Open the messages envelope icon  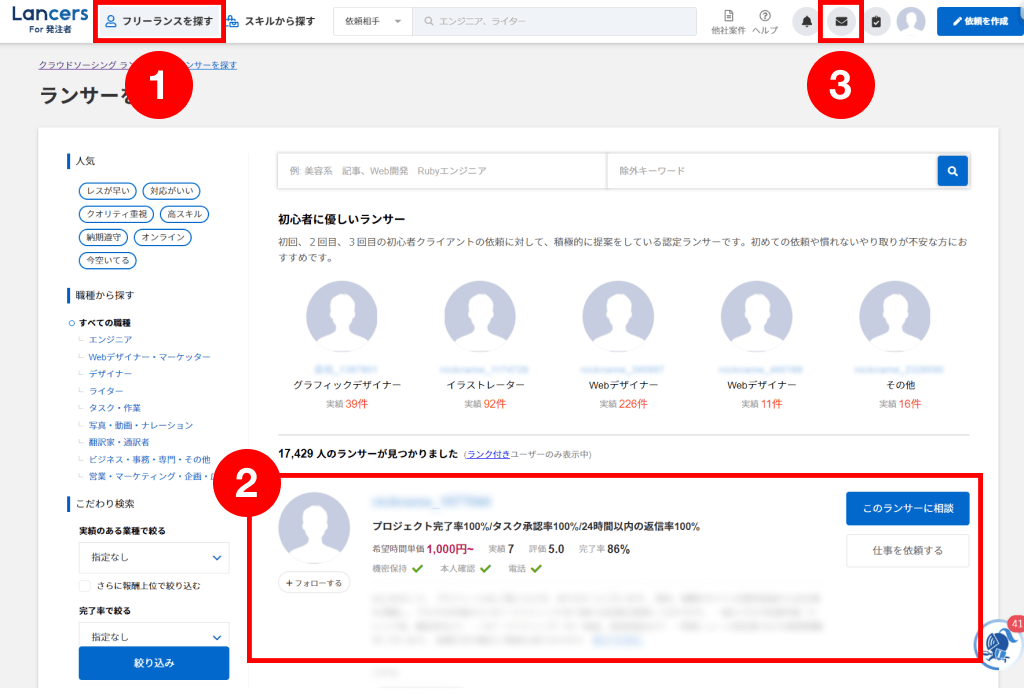point(841,22)
